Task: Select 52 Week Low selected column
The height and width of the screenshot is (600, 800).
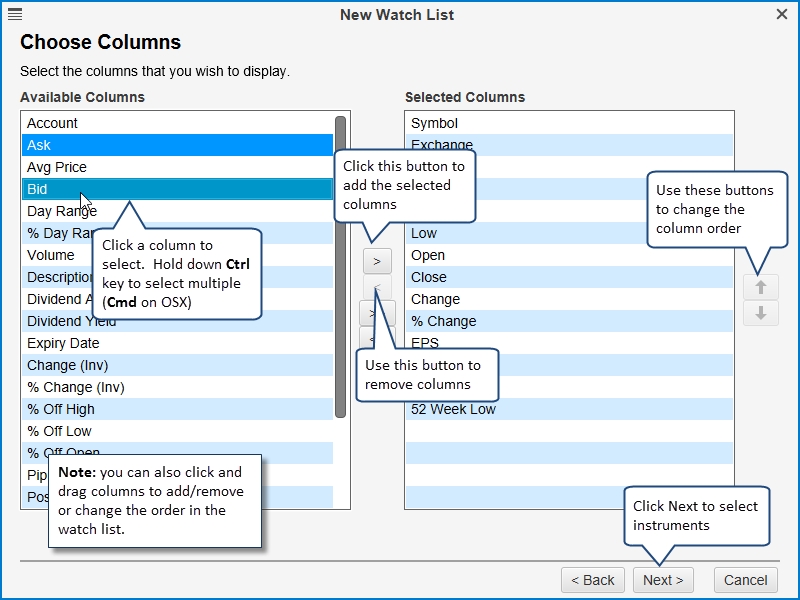Action: [569, 409]
